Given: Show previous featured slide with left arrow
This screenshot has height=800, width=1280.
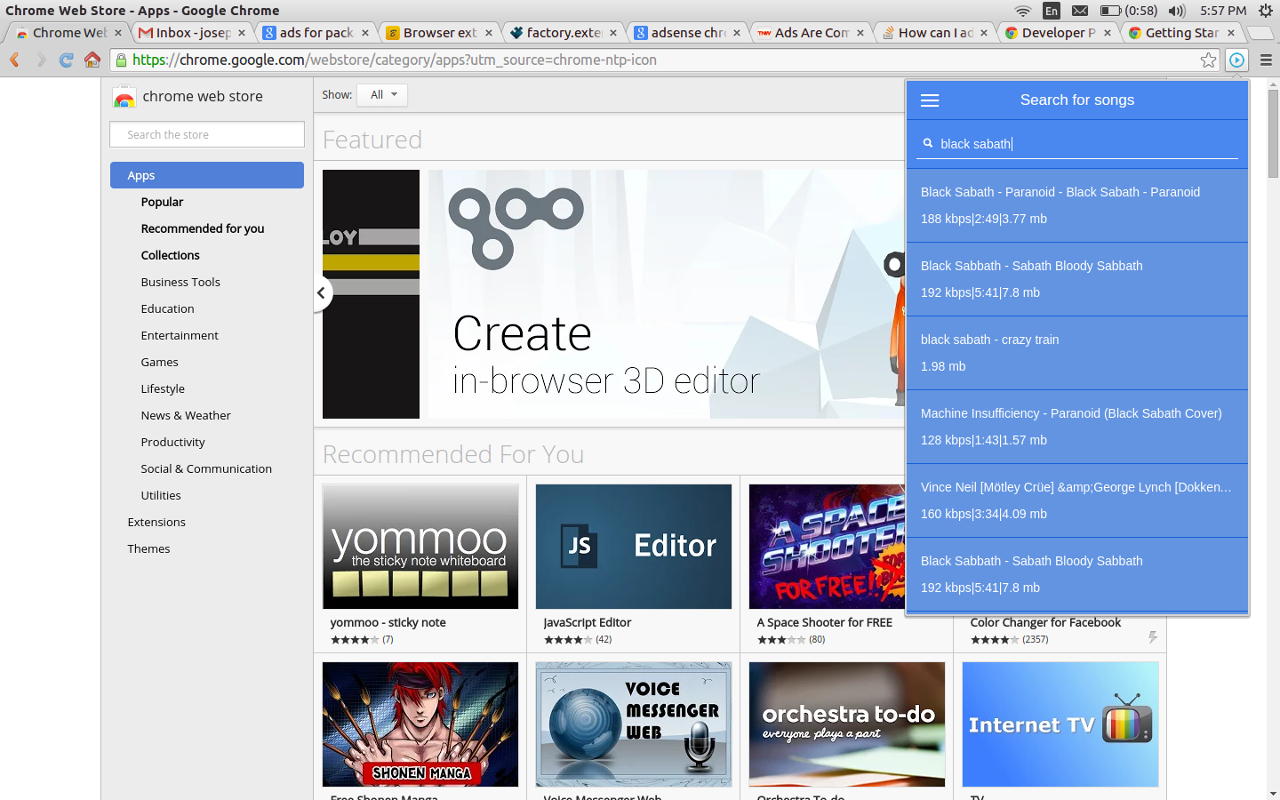Looking at the screenshot, I should [x=320, y=293].
